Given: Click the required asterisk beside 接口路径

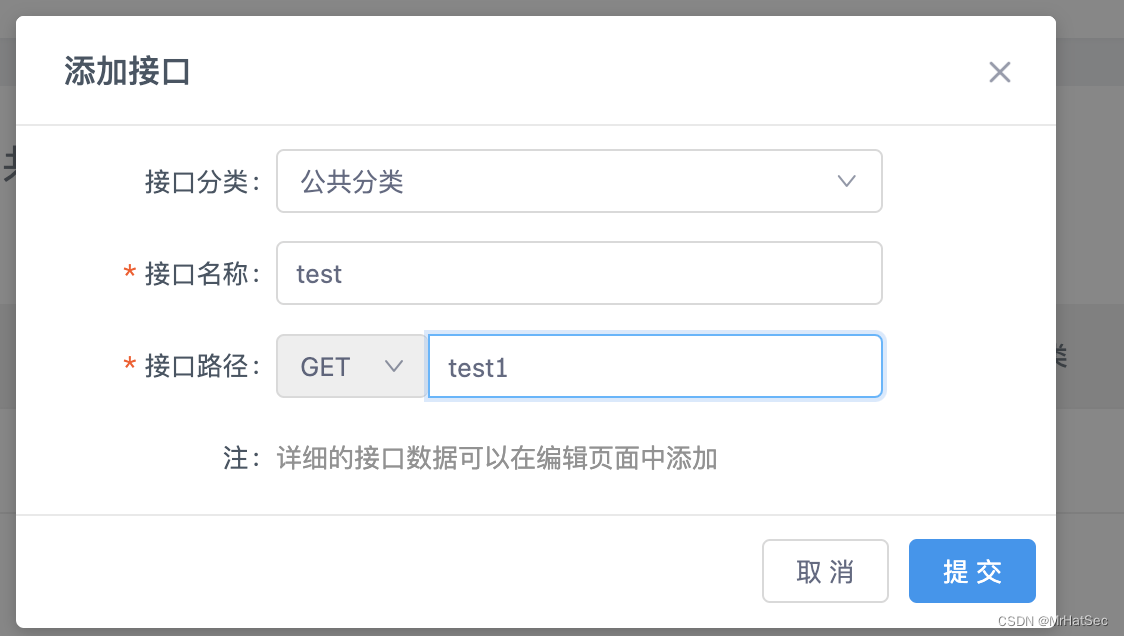Looking at the screenshot, I should coord(131,366).
